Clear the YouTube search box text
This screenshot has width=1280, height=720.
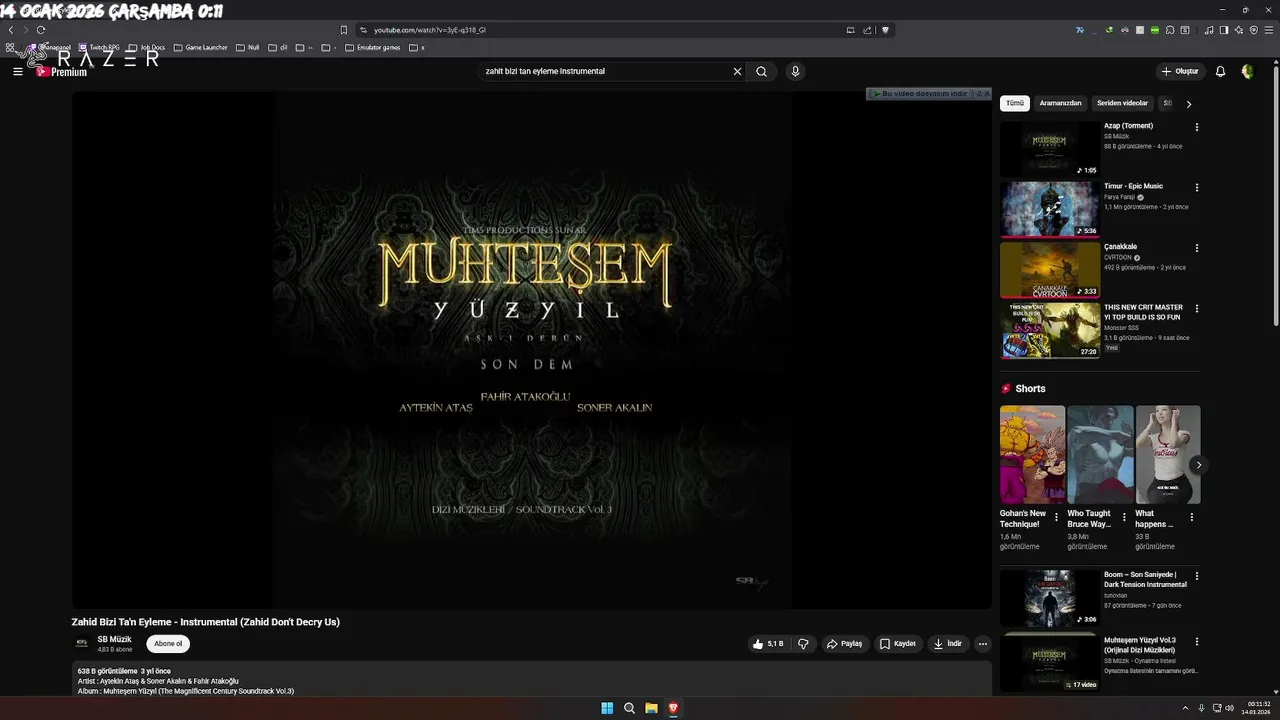(x=737, y=72)
